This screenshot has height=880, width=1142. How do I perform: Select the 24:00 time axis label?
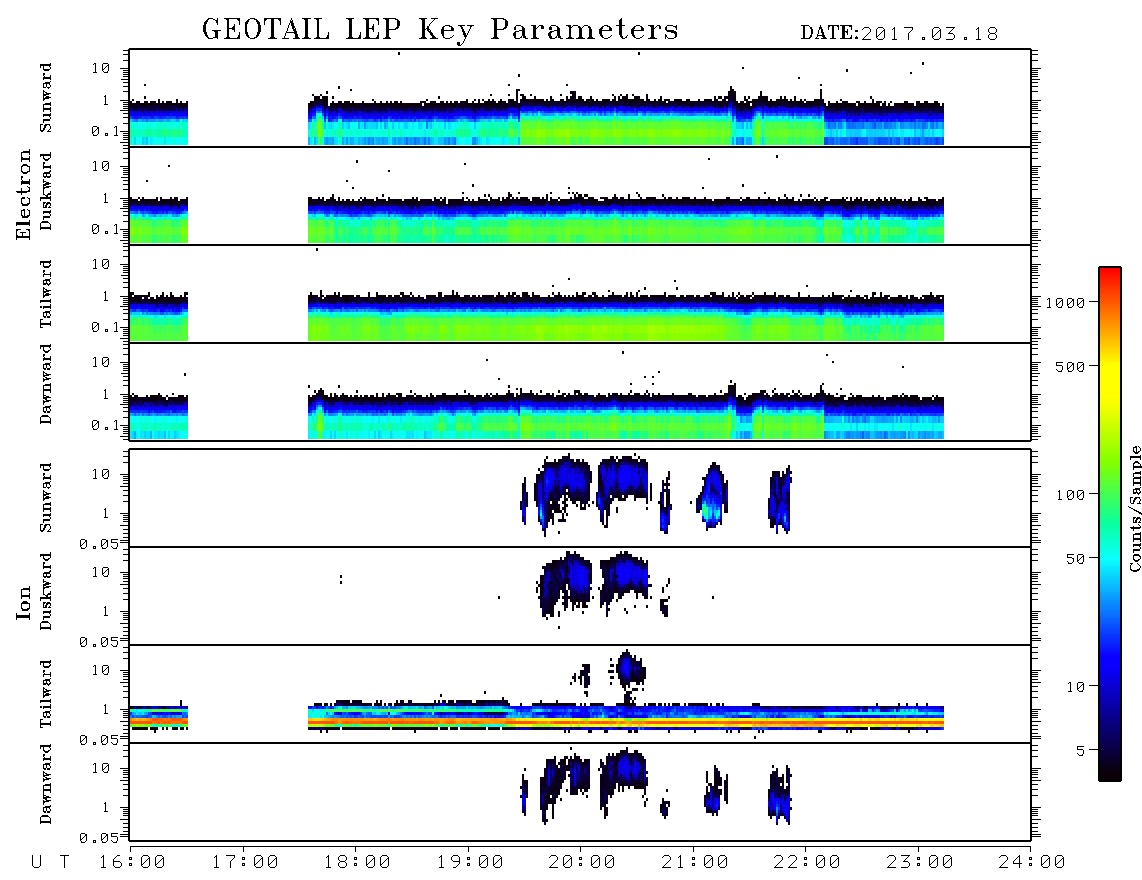coord(1033,862)
